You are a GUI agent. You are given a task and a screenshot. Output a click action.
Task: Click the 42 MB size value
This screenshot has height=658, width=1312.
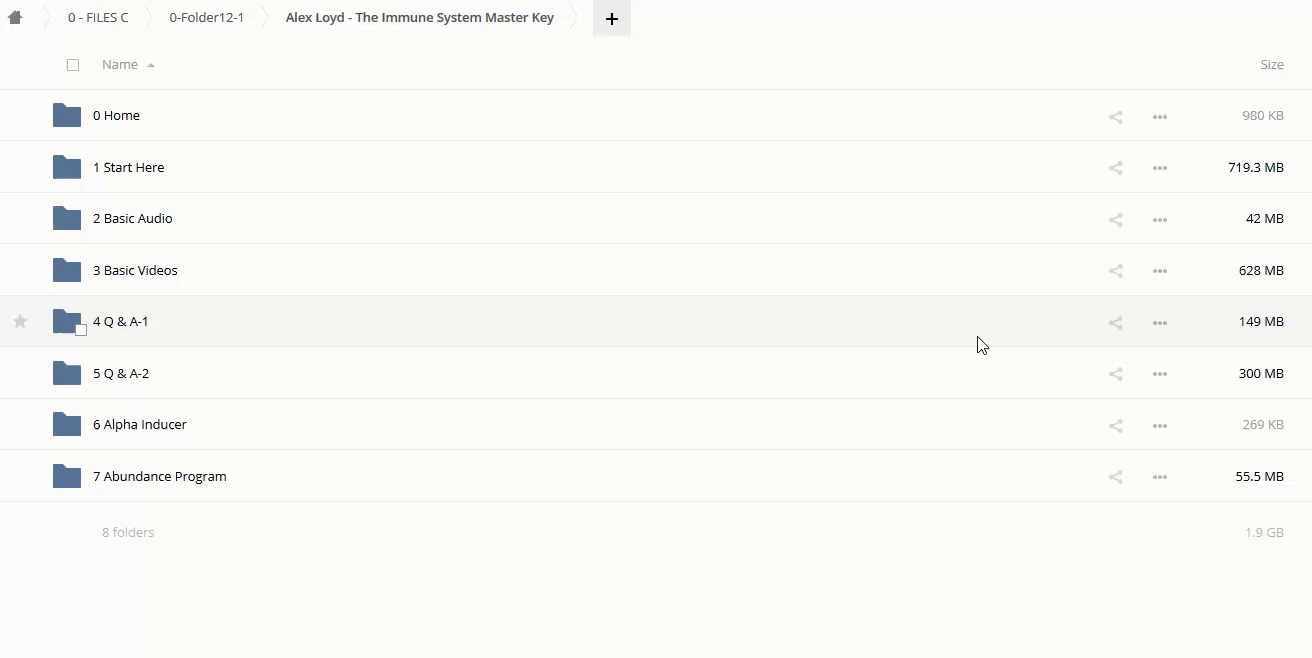tap(1265, 218)
